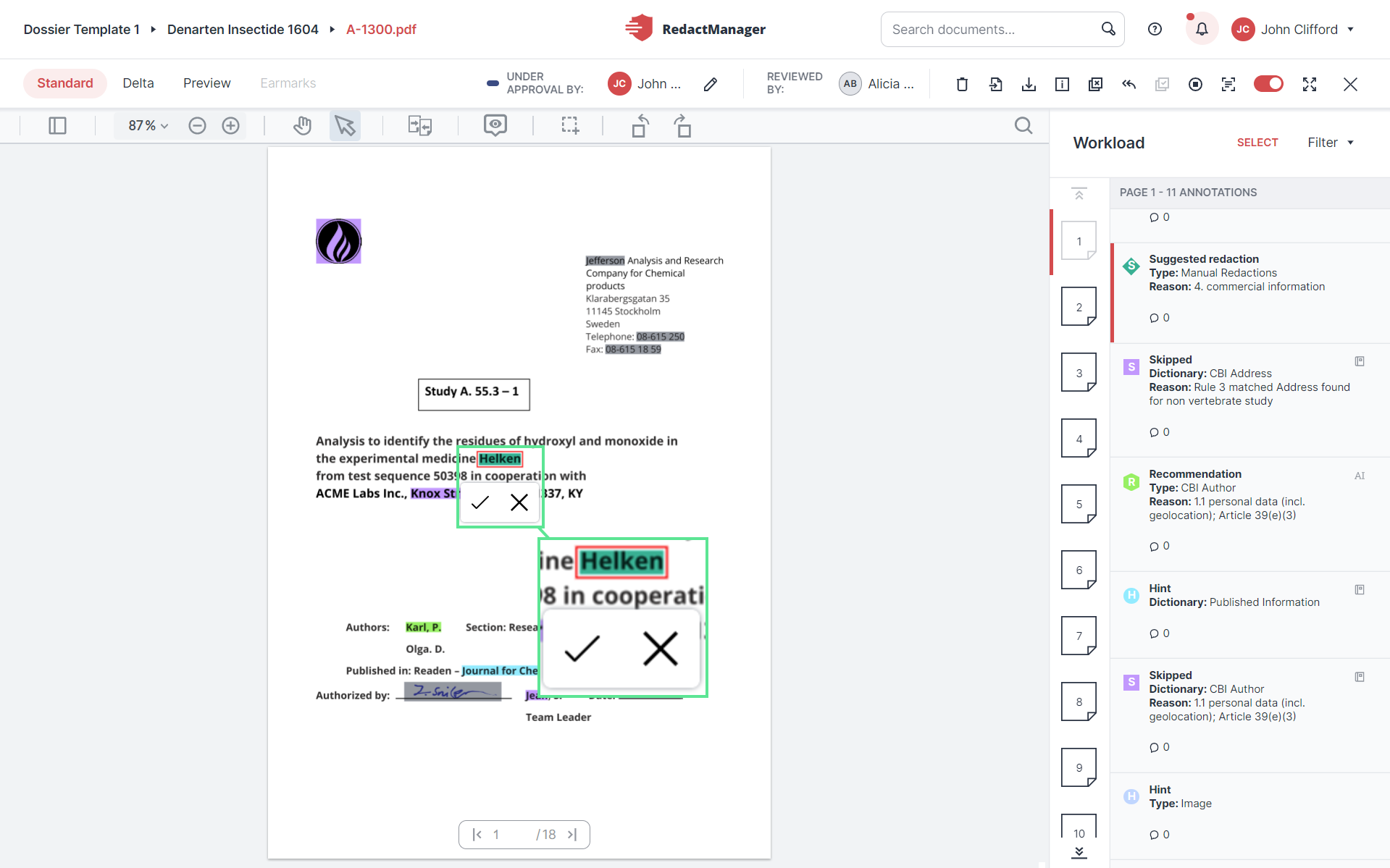Open notifications bell icon
Viewport: 1390px width, 868px height.
point(1202,29)
